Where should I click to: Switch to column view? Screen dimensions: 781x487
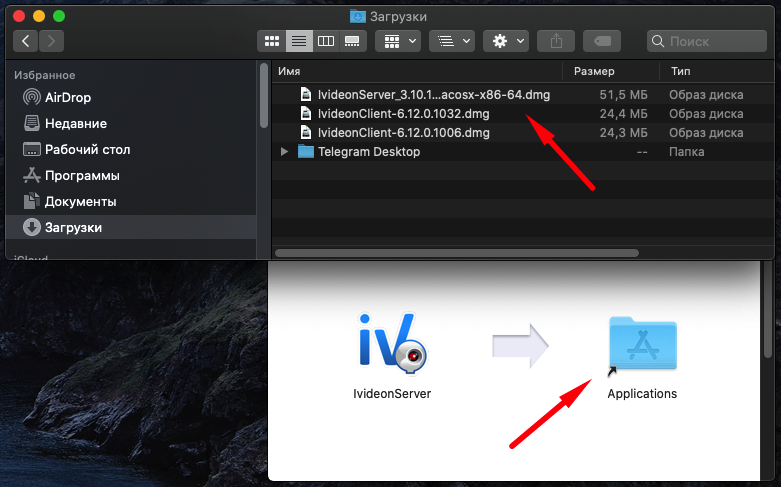coord(326,41)
